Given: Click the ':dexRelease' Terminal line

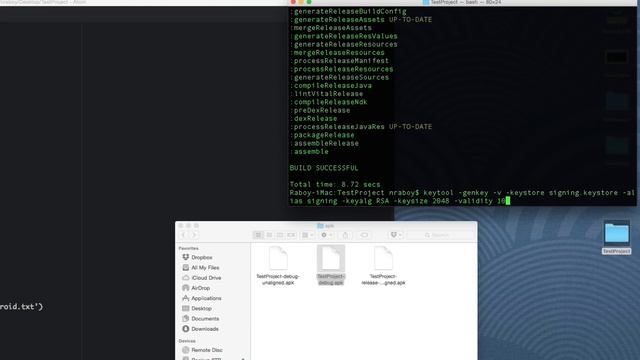Looking at the screenshot, I should (x=313, y=119).
